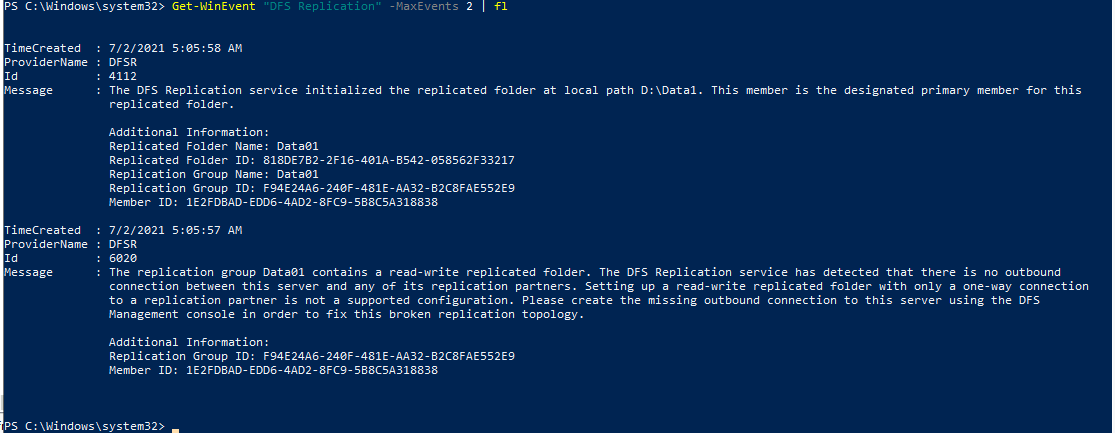Click the Replicated Folder Name Data01 line
The image size is (1115, 433).
tap(214, 146)
